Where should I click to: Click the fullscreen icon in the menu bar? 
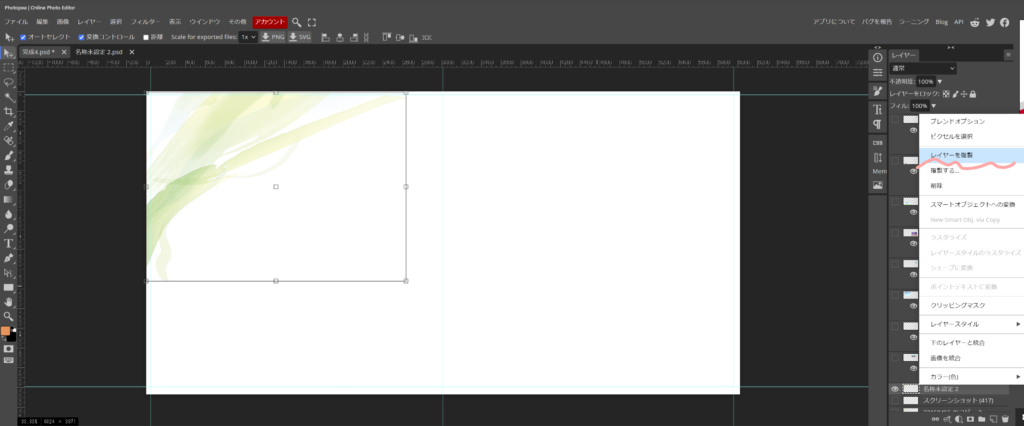pos(312,21)
